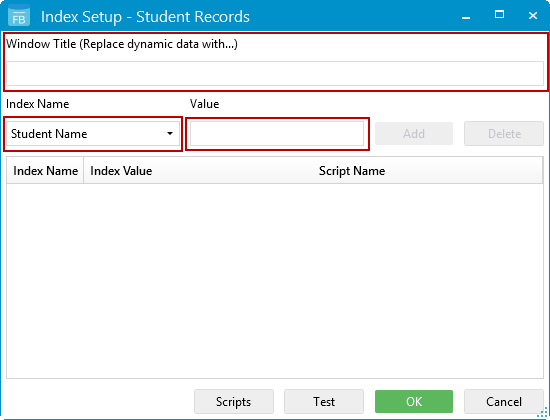
Task: Sort by the Index Value column header
Action: pyautogui.click(x=121, y=171)
